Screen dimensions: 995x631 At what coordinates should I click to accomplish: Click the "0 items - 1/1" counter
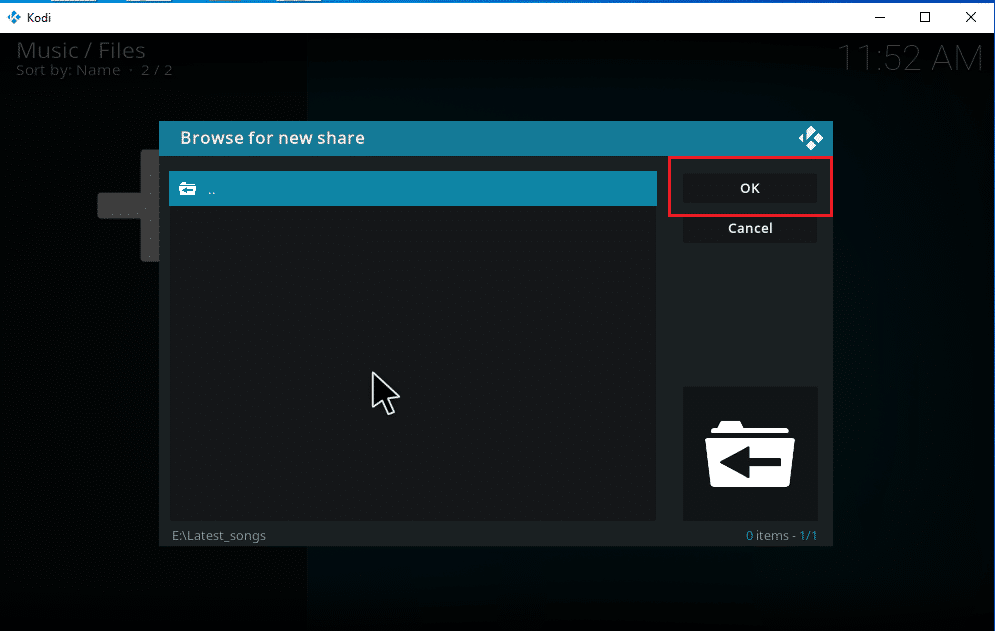tap(781, 536)
